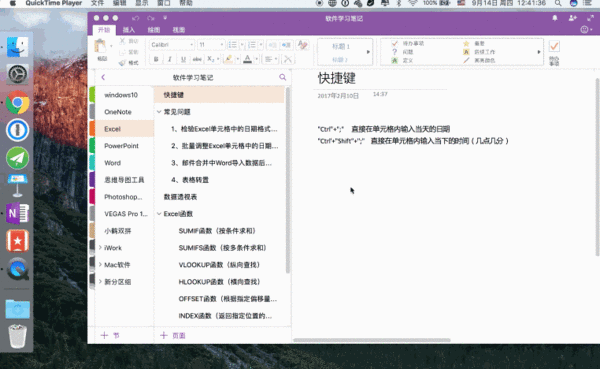Toggle subscript formatting
Screen dimensions: 600x369
point(210,59)
